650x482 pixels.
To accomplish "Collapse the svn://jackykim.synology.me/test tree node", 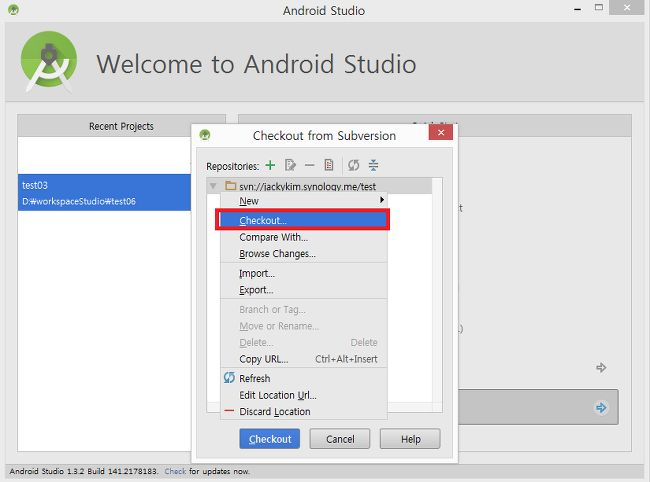I will 213,186.
